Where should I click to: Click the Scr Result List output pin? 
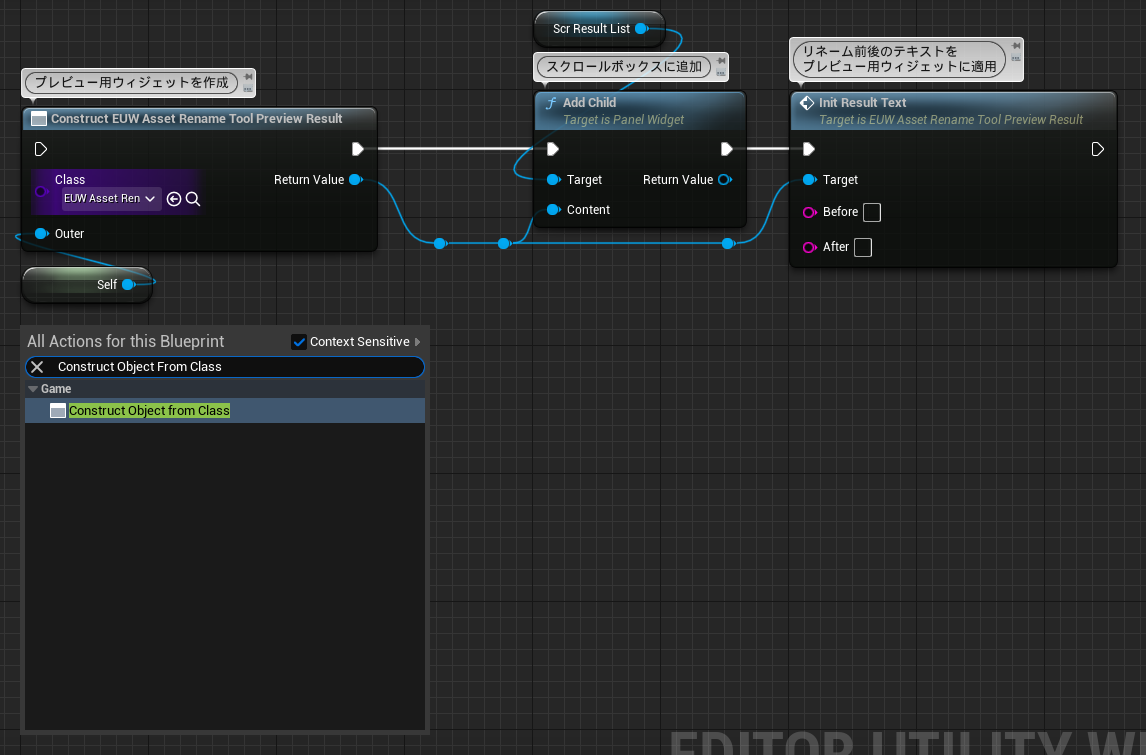642,29
